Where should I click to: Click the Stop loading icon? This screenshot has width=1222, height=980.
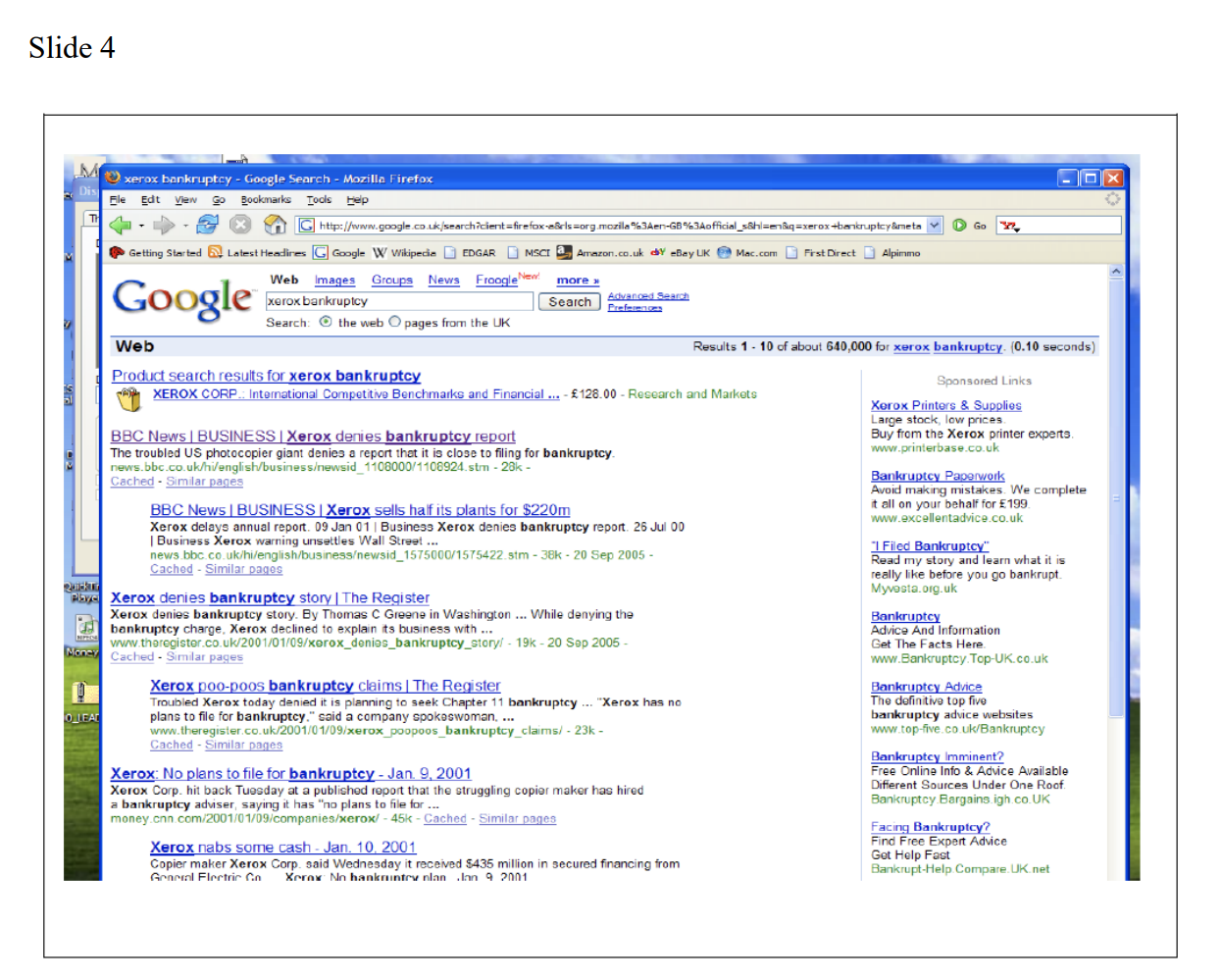(x=240, y=225)
